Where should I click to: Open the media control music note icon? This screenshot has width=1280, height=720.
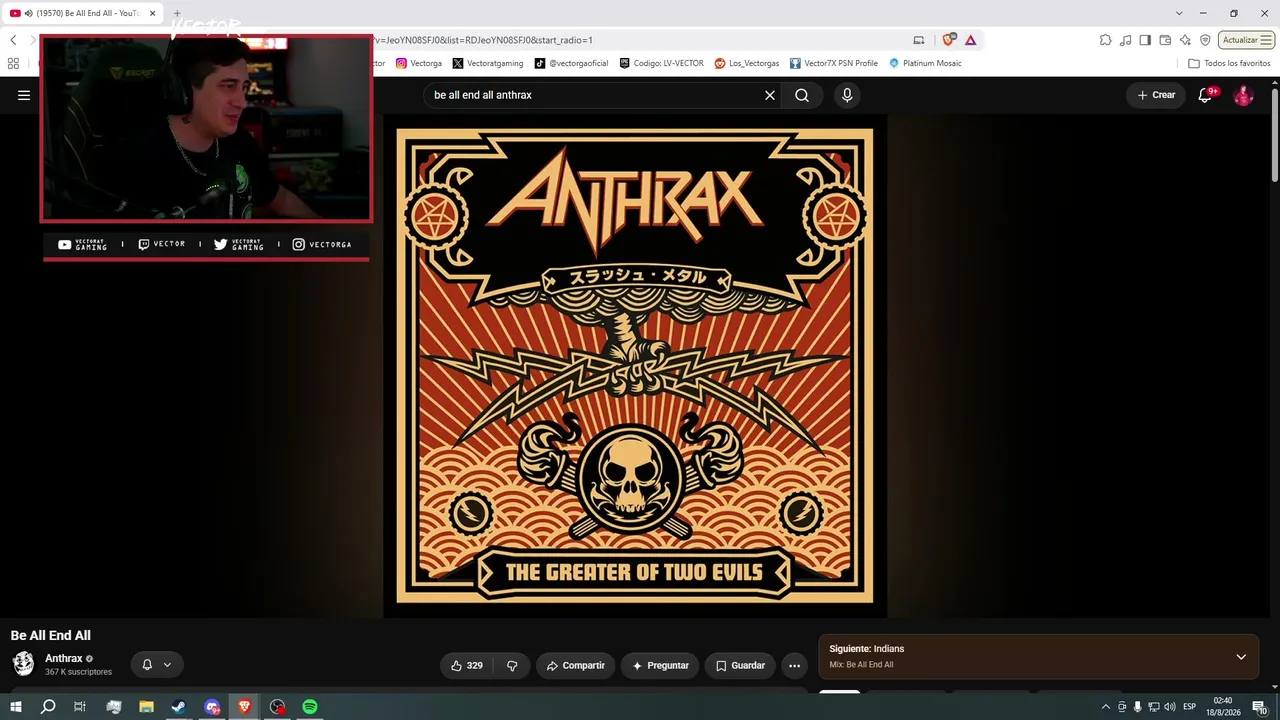[1126, 40]
